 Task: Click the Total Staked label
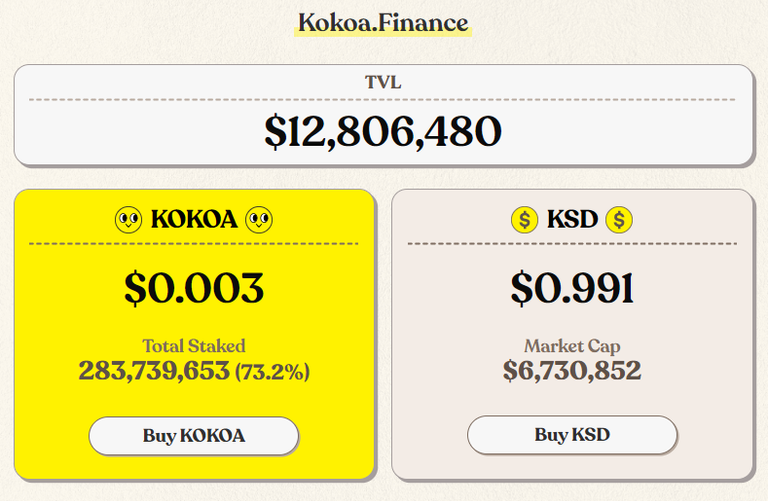click(x=194, y=346)
